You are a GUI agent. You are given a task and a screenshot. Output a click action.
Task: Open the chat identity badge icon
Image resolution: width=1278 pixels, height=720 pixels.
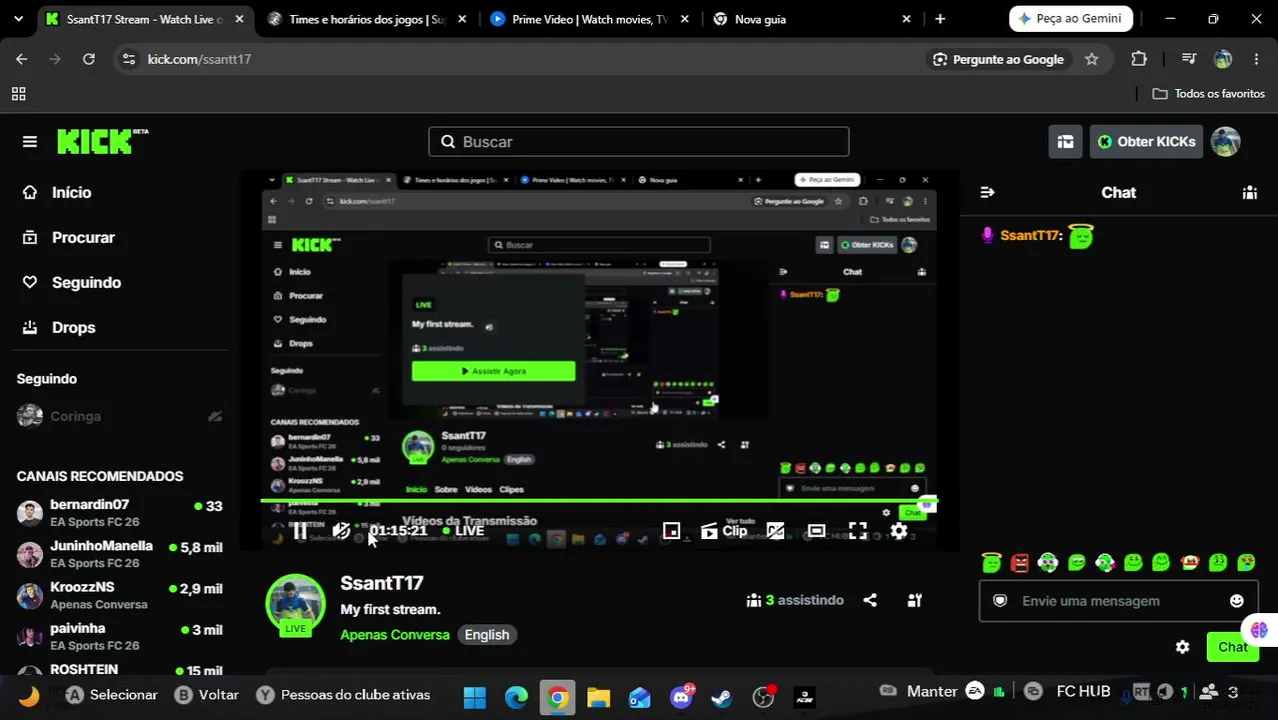[1000, 601]
